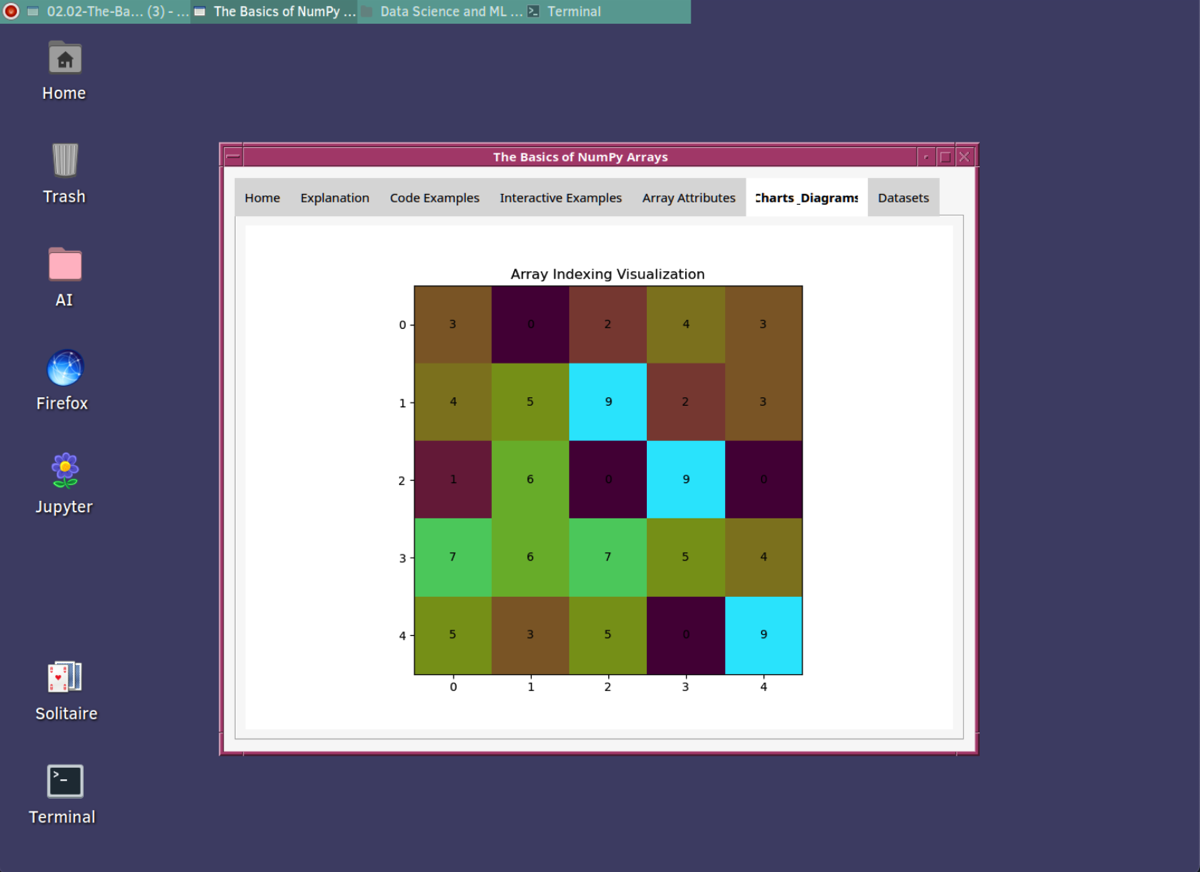Select the Interactive Examples tab
This screenshot has height=872, width=1200.
pyautogui.click(x=560, y=198)
